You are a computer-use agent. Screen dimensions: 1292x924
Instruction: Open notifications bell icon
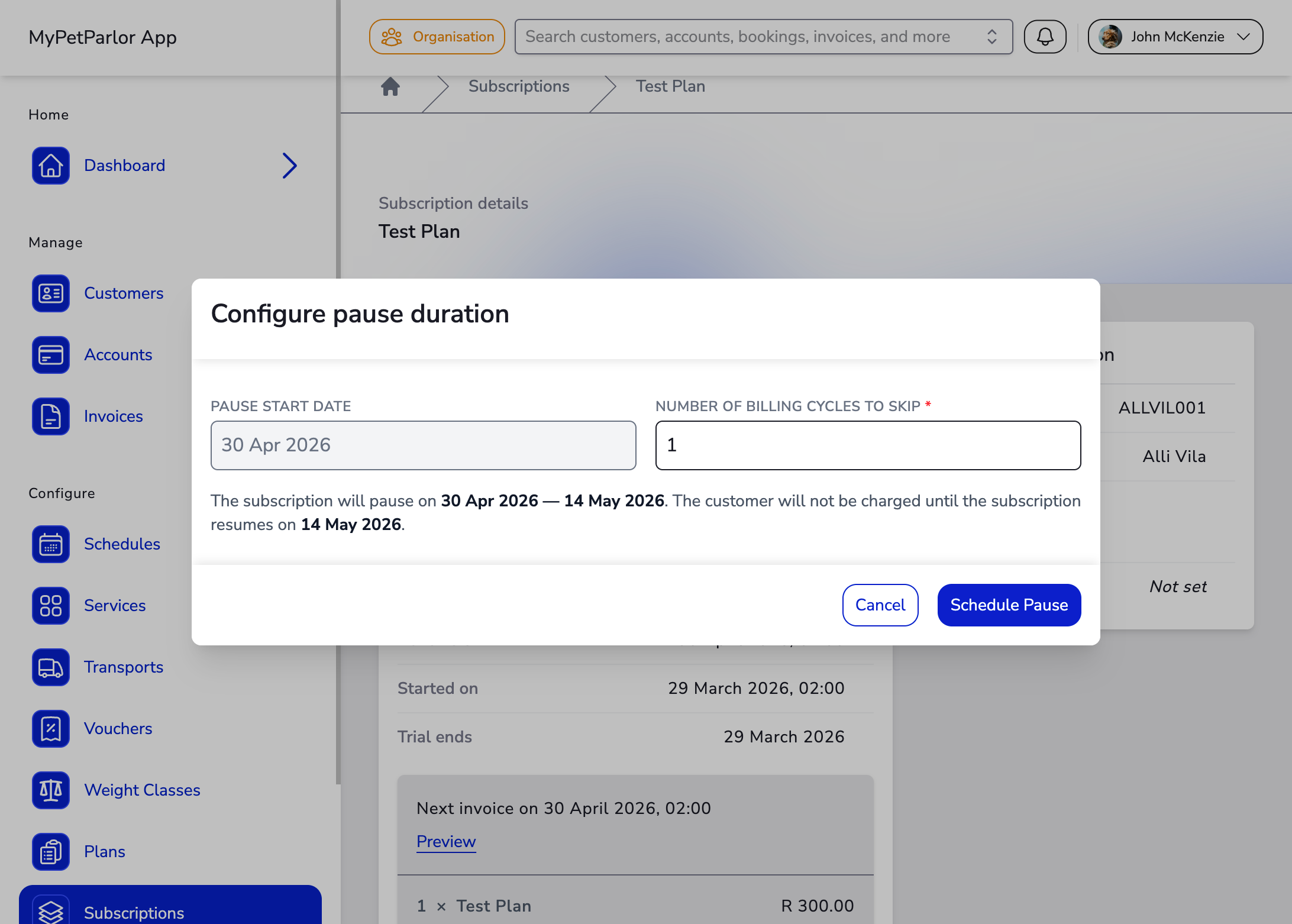1045,37
